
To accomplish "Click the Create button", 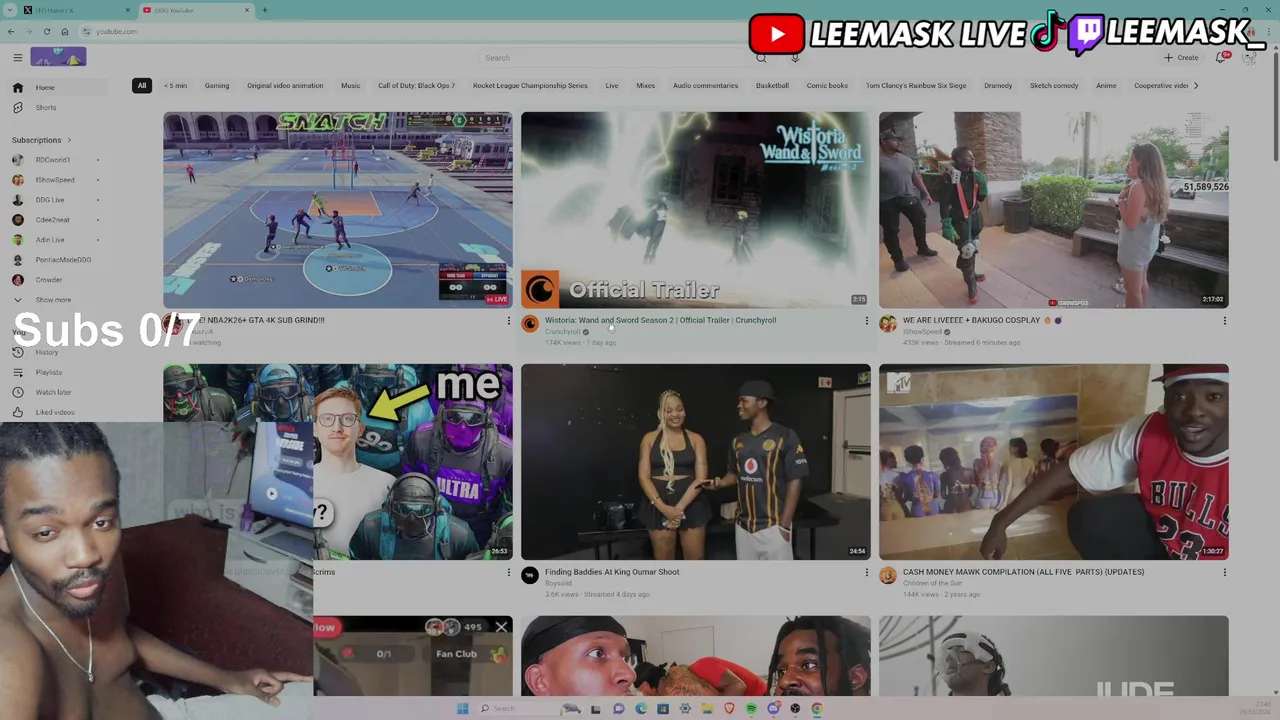I will coord(1182,58).
